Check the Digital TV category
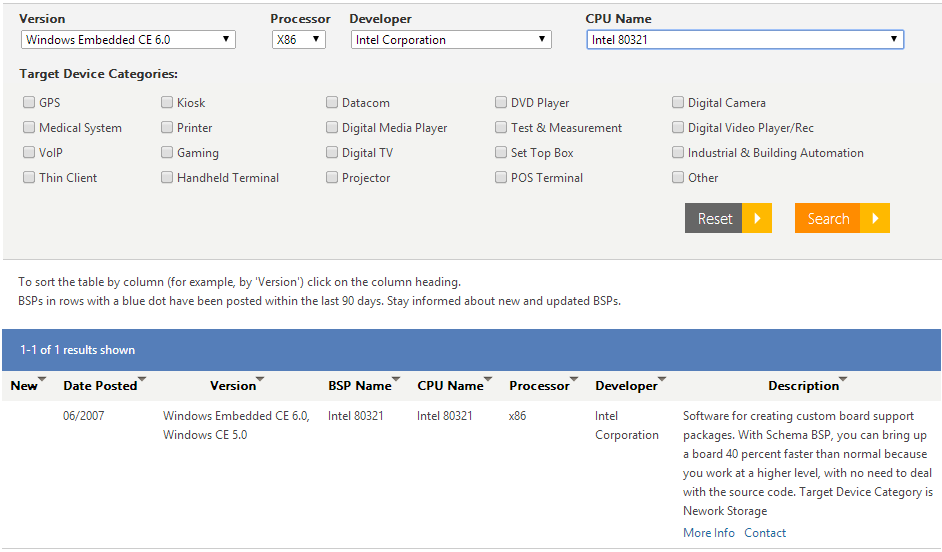 click(x=332, y=152)
